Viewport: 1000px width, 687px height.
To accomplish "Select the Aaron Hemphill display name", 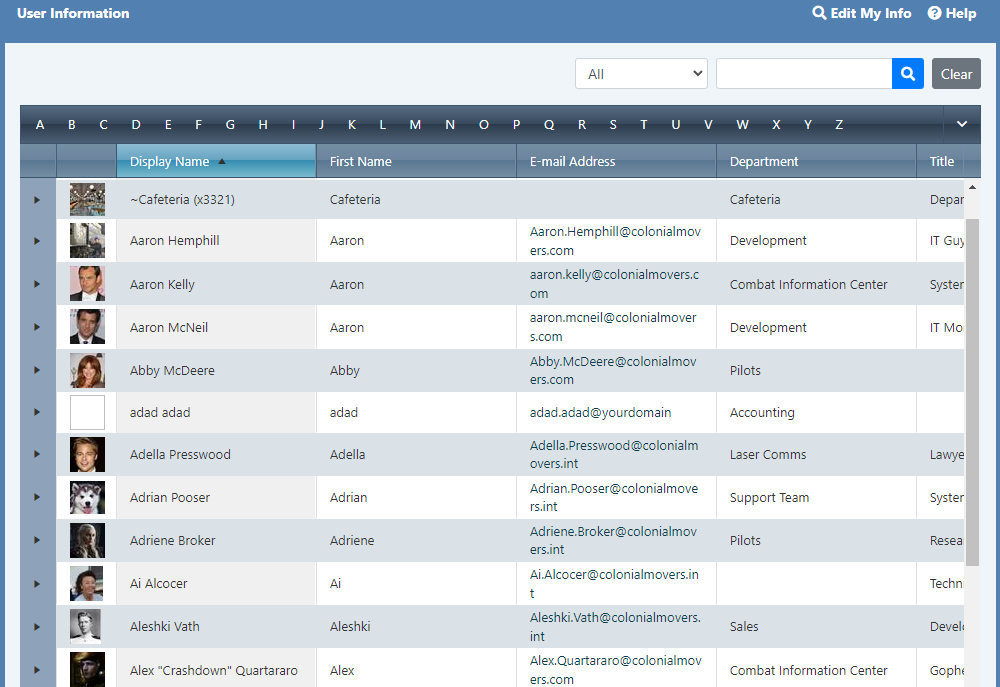I will (175, 240).
